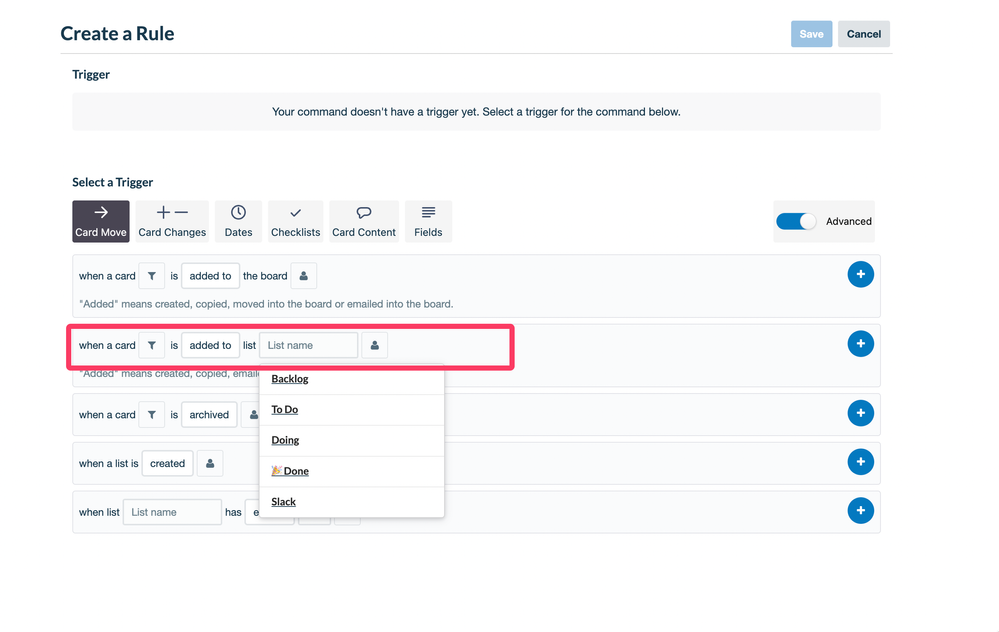Viewport: 999px width, 632px height.
Task: Add the 'list is created' trigger
Action: coord(860,462)
